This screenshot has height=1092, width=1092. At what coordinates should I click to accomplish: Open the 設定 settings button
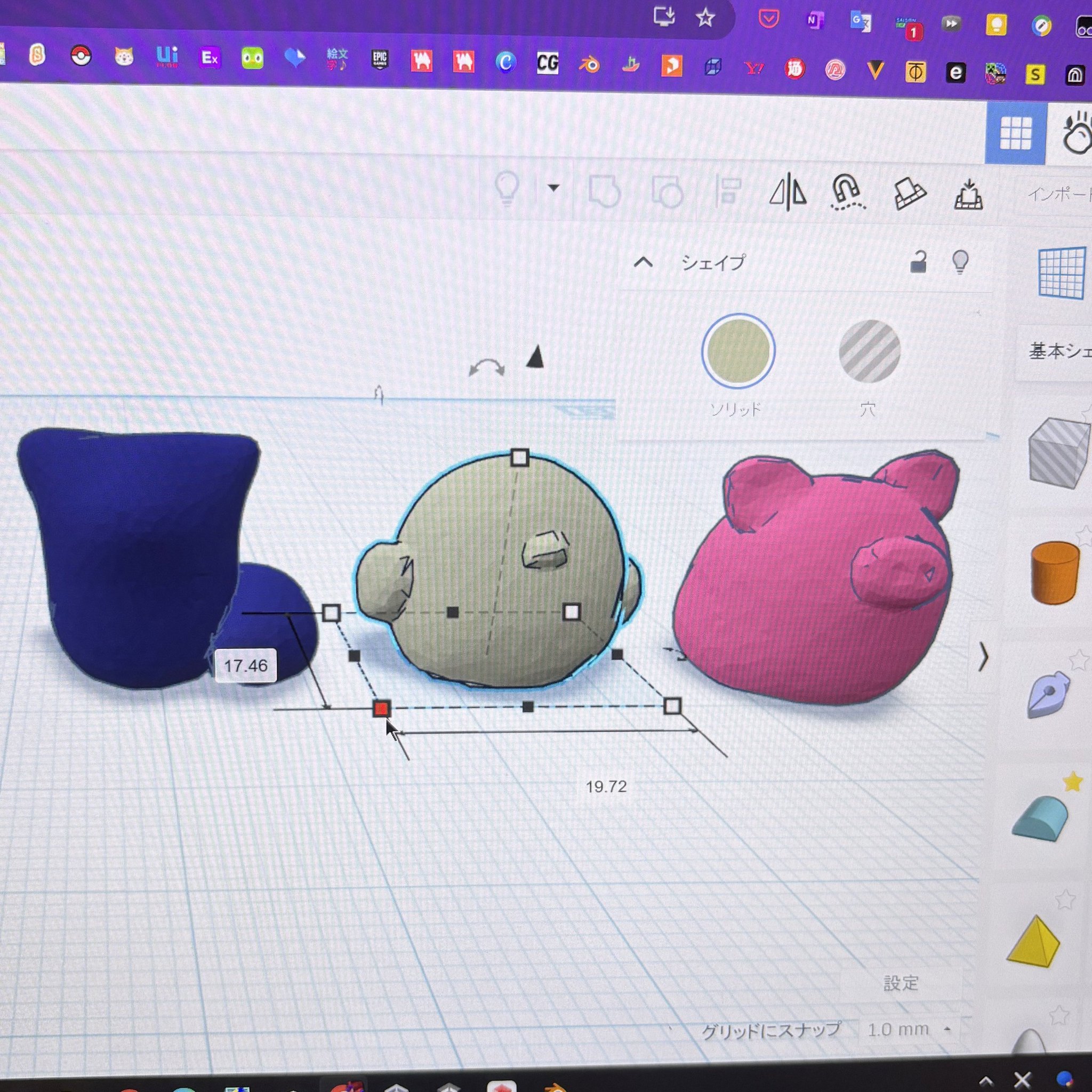901,983
